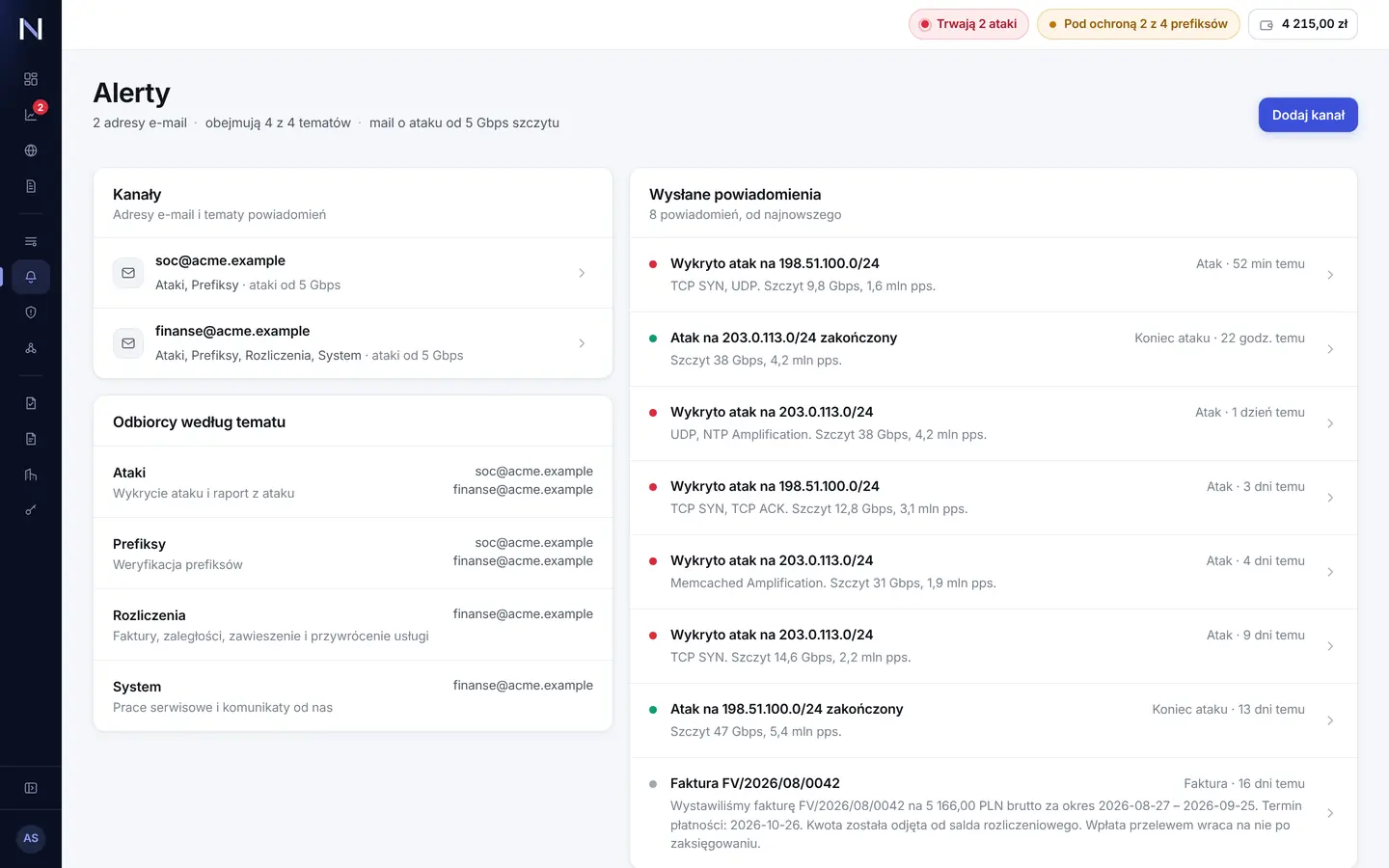Click the N logo at top left
The height and width of the screenshot is (868, 1389).
coord(31,29)
